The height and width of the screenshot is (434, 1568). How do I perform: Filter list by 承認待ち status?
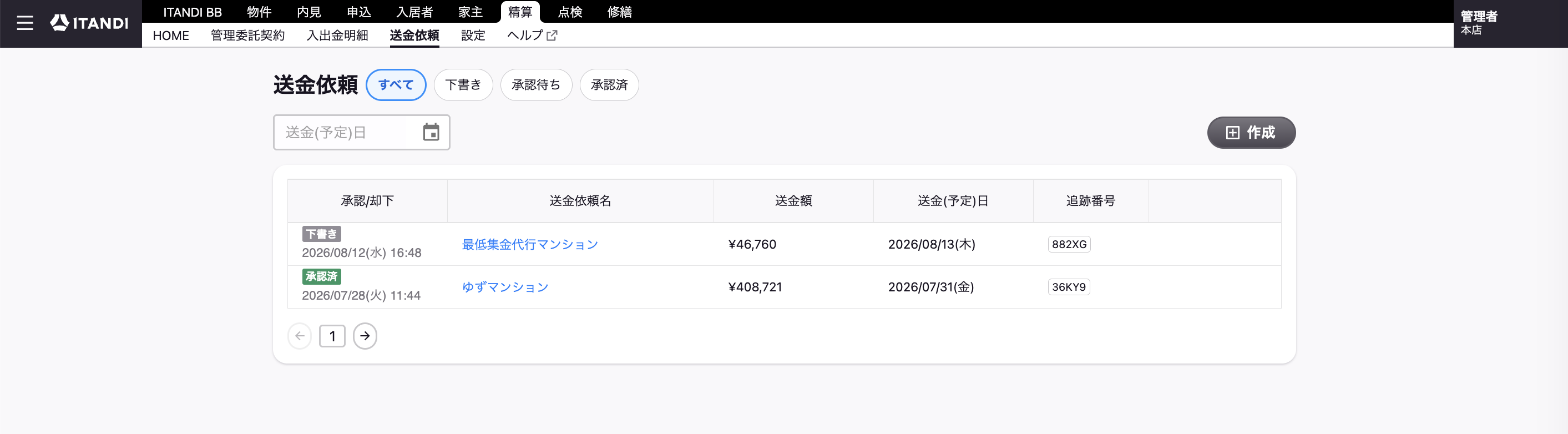(535, 84)
